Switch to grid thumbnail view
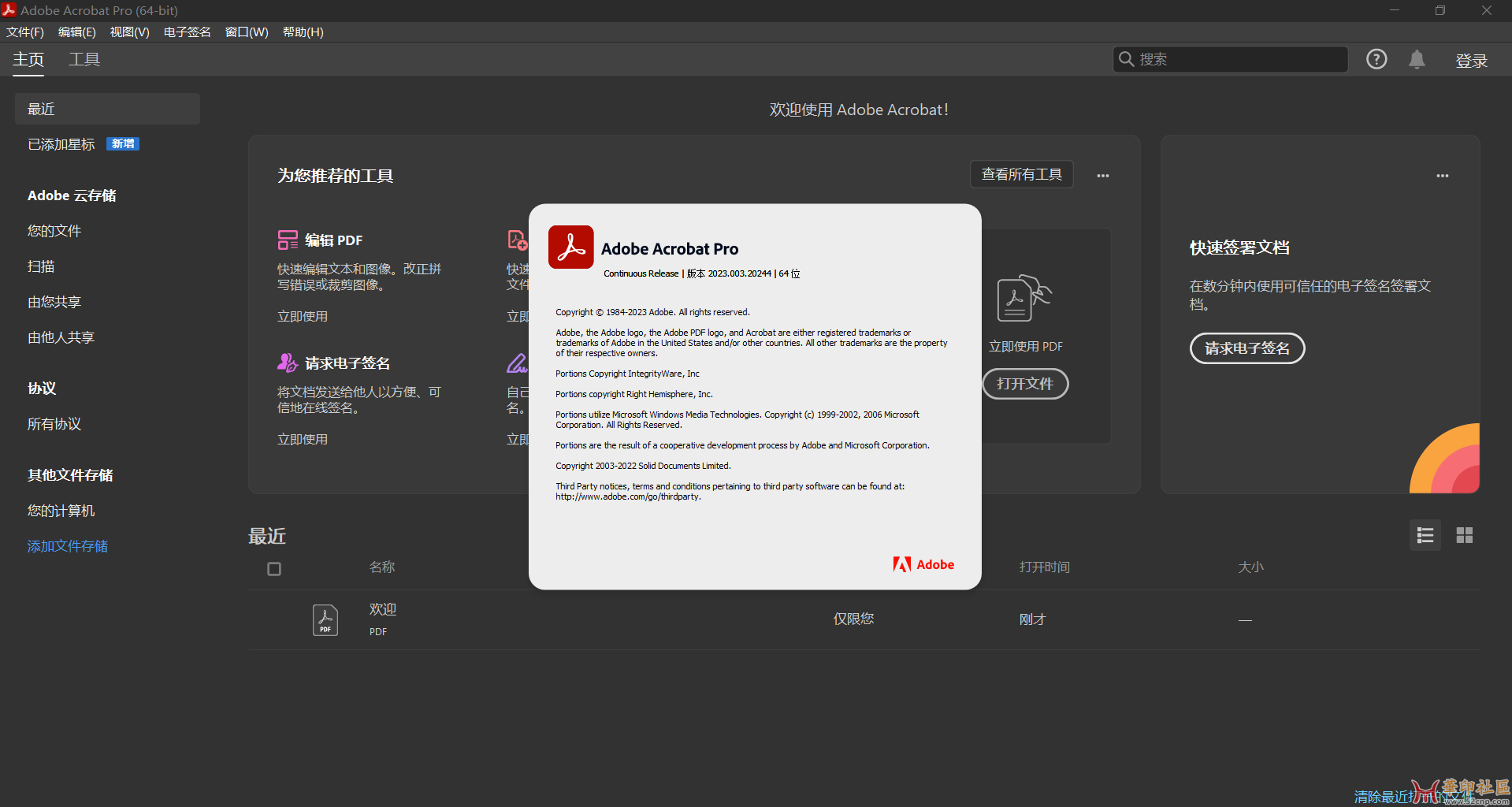The image size is (1512, 807). click(x=1464, y=536)
